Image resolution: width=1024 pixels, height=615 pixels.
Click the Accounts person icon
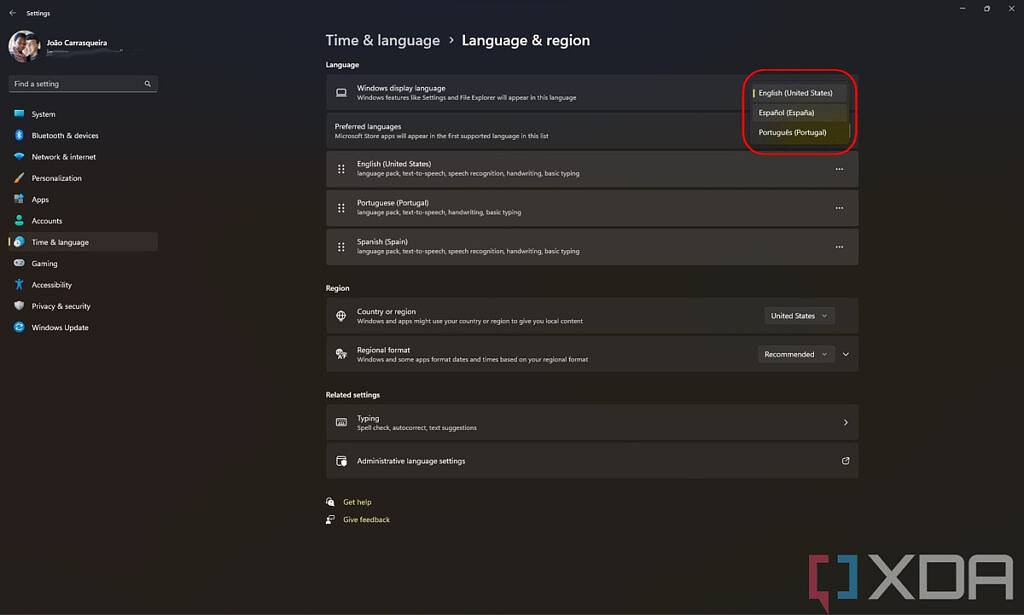point(19,221)
